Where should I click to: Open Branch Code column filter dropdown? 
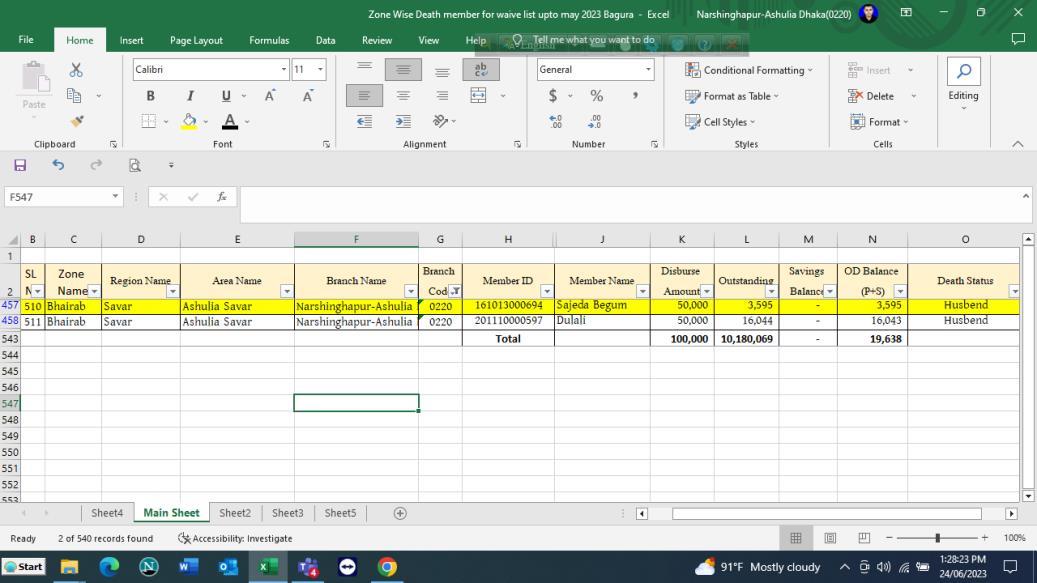click(454, 292)
